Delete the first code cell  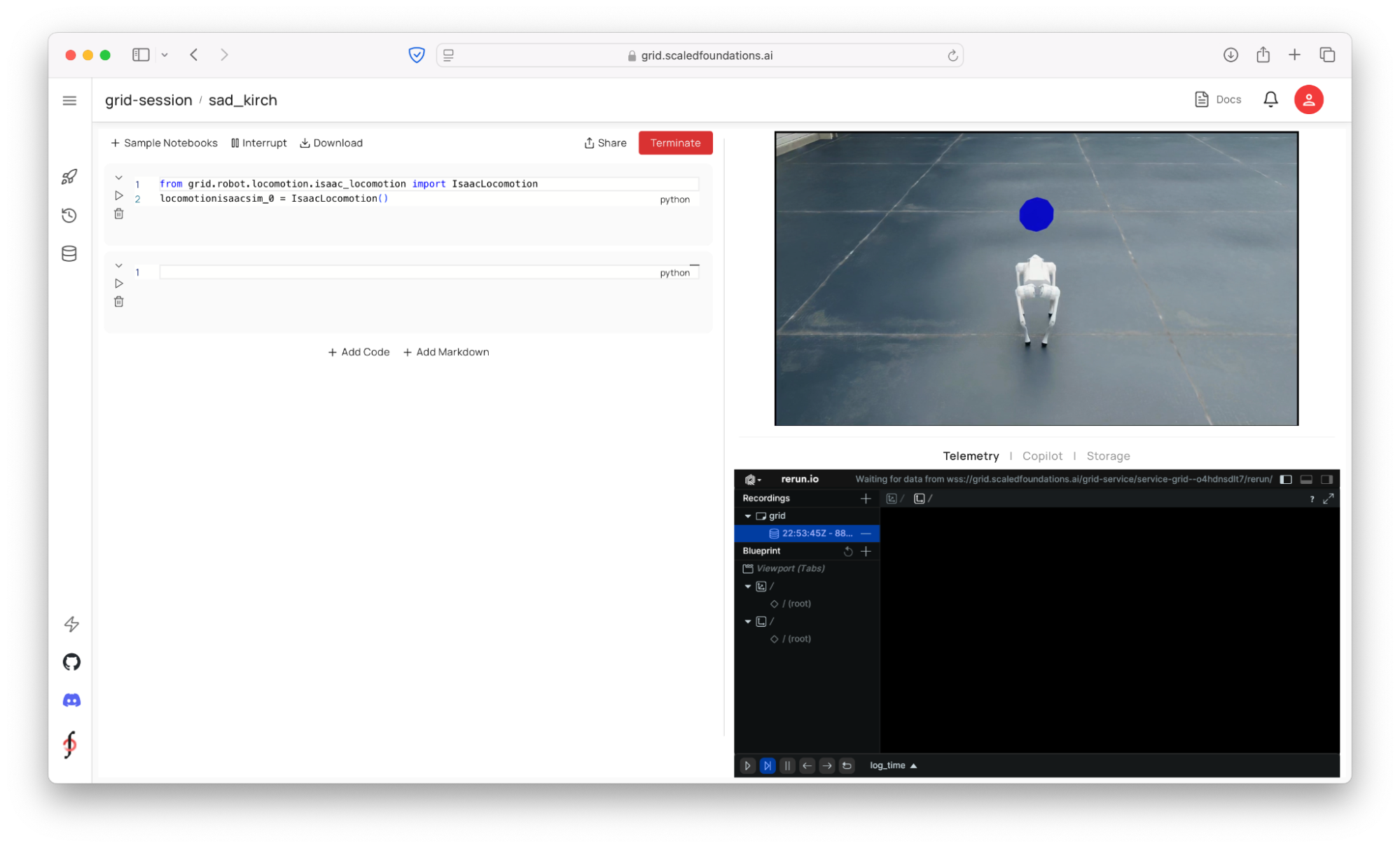click(x=119, y=214)
